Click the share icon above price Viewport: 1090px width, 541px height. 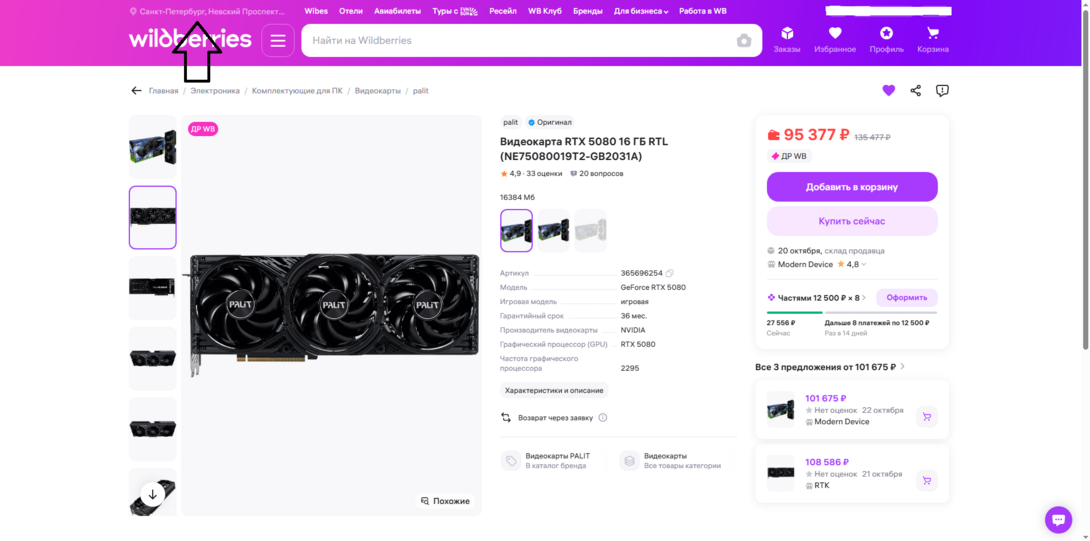click(916, 90)
